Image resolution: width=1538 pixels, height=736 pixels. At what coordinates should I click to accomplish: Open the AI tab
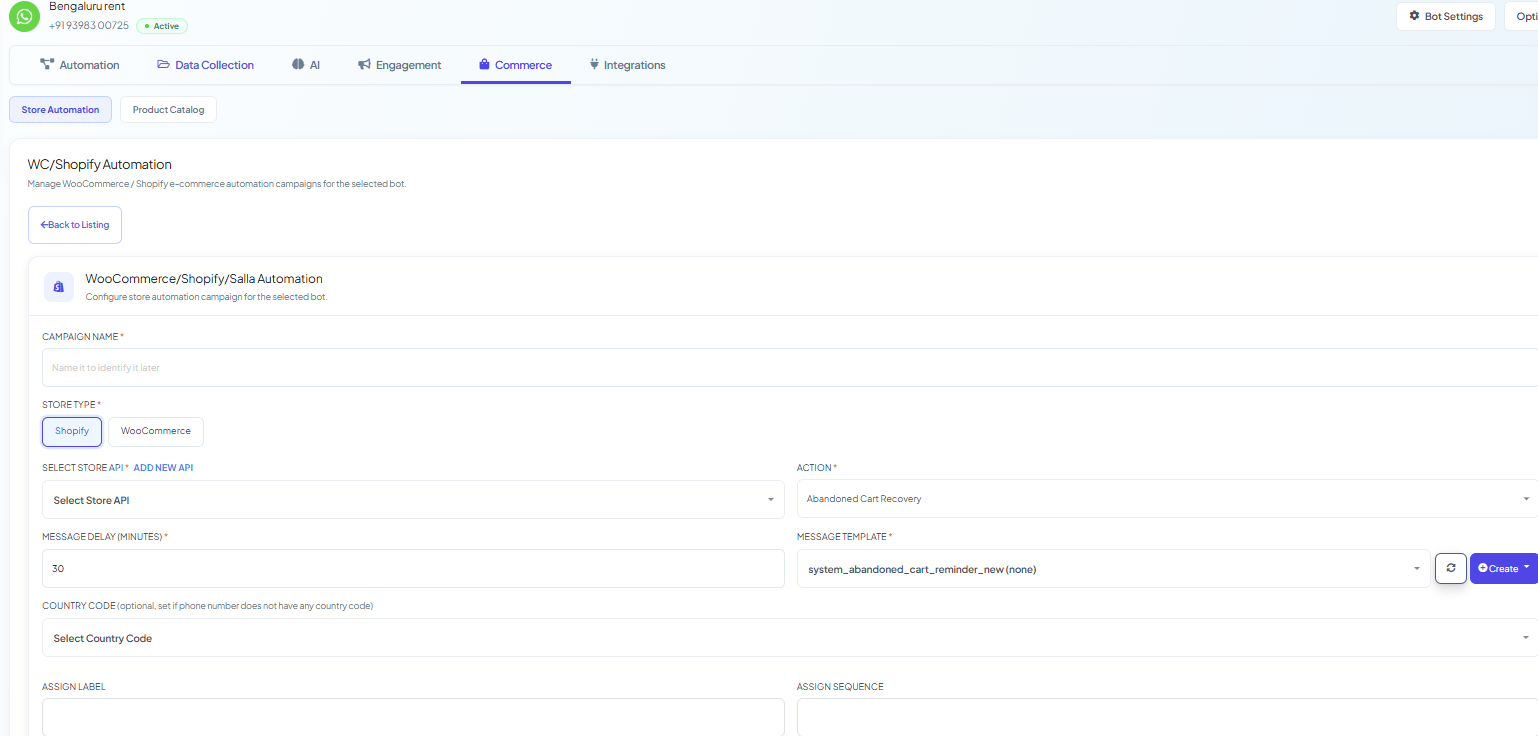tap(306, 65)
